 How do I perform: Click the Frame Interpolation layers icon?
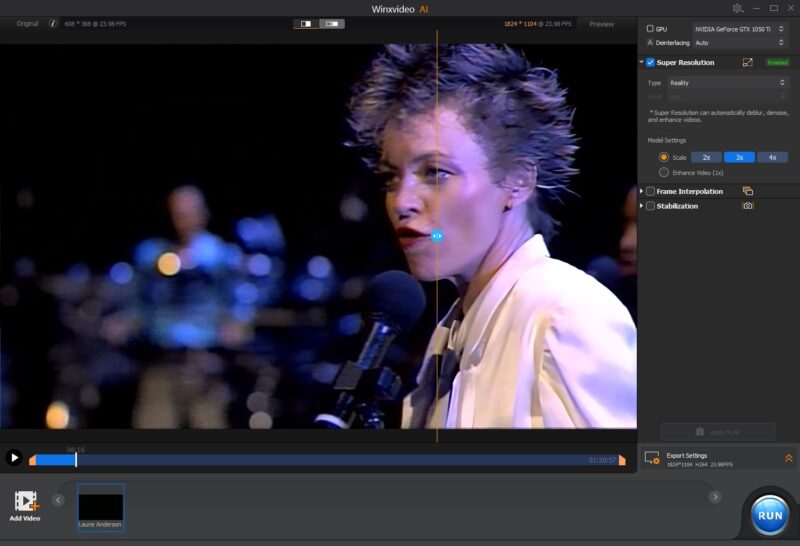tap(747, 191)
